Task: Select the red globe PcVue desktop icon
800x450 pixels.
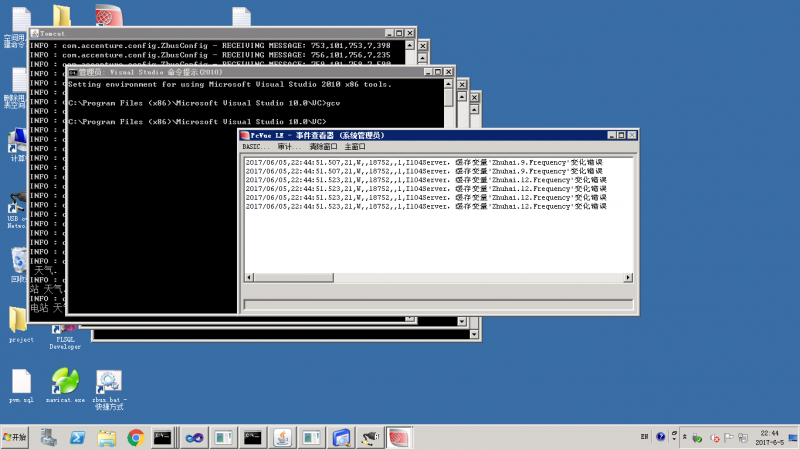Action: [x=109, y=15]
